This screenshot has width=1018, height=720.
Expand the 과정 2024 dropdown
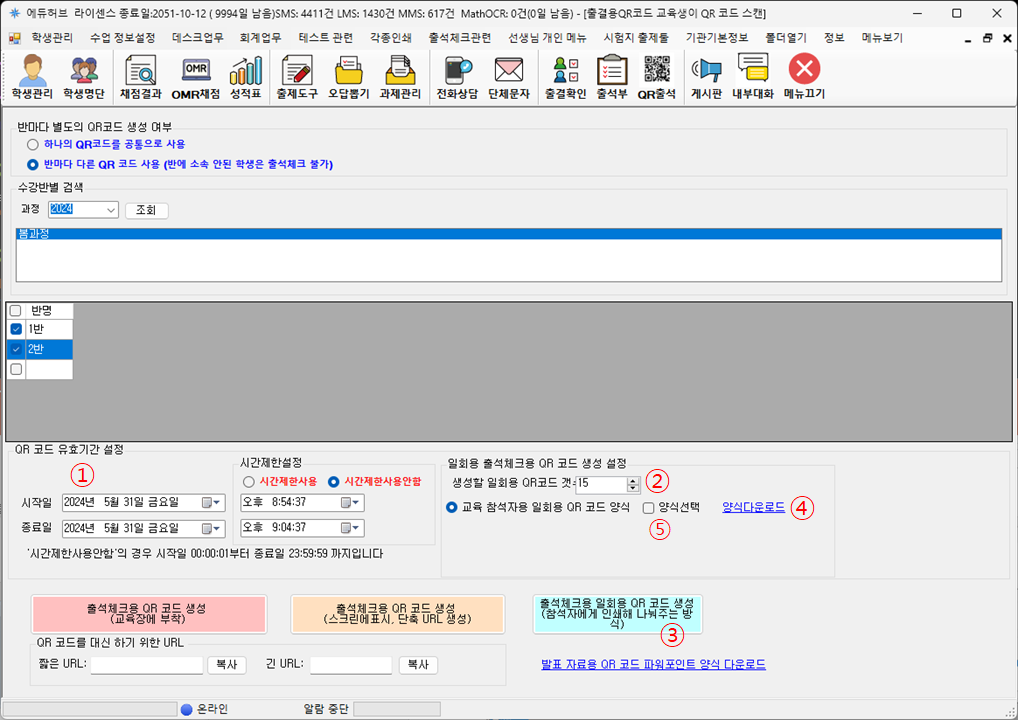pyautogui.click(x=110, y=210)
